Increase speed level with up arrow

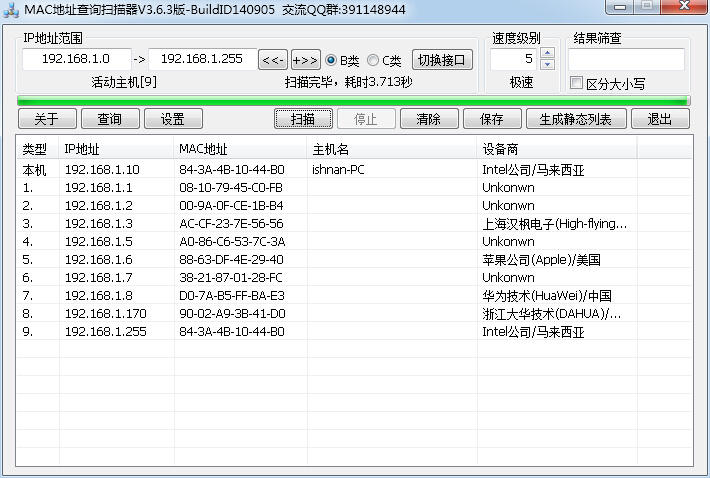[x=546, y=54]
